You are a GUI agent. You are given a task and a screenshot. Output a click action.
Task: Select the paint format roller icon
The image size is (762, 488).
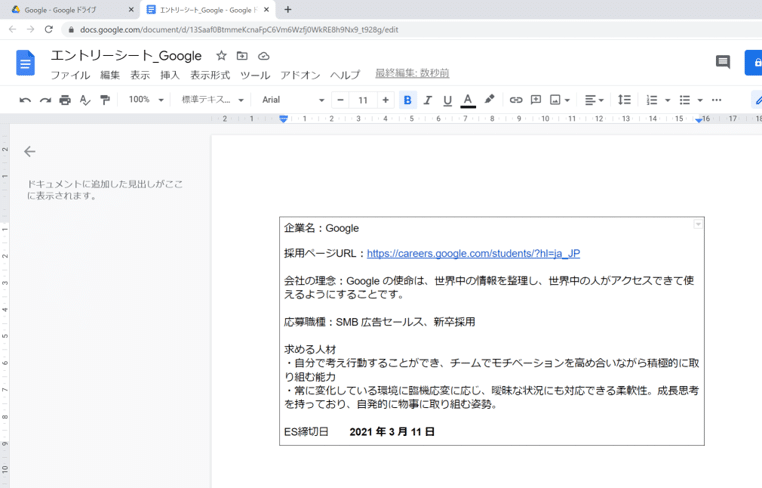pyautogui.click(x=105, y=100)
